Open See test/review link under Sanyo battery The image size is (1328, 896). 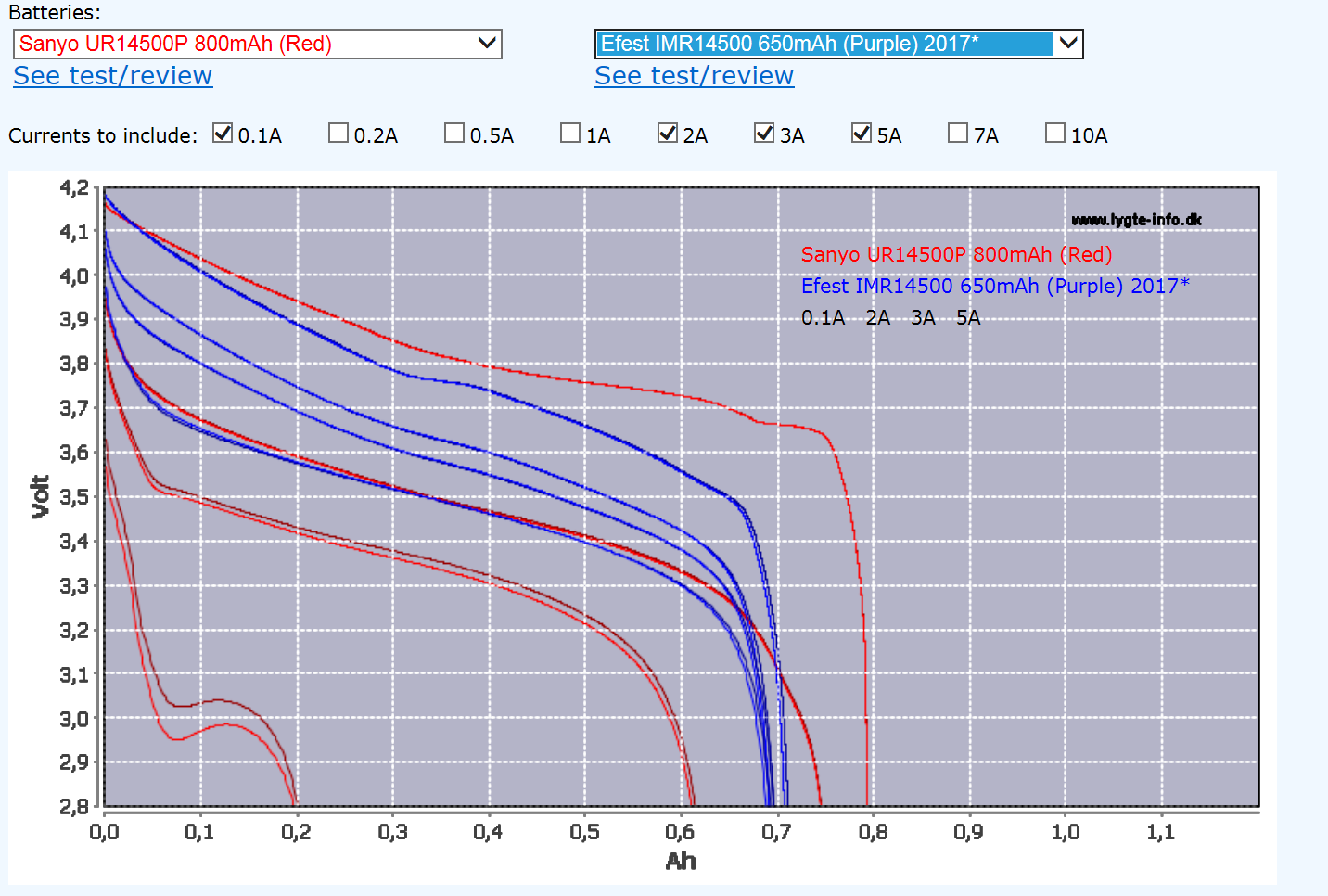click(113, 76)
